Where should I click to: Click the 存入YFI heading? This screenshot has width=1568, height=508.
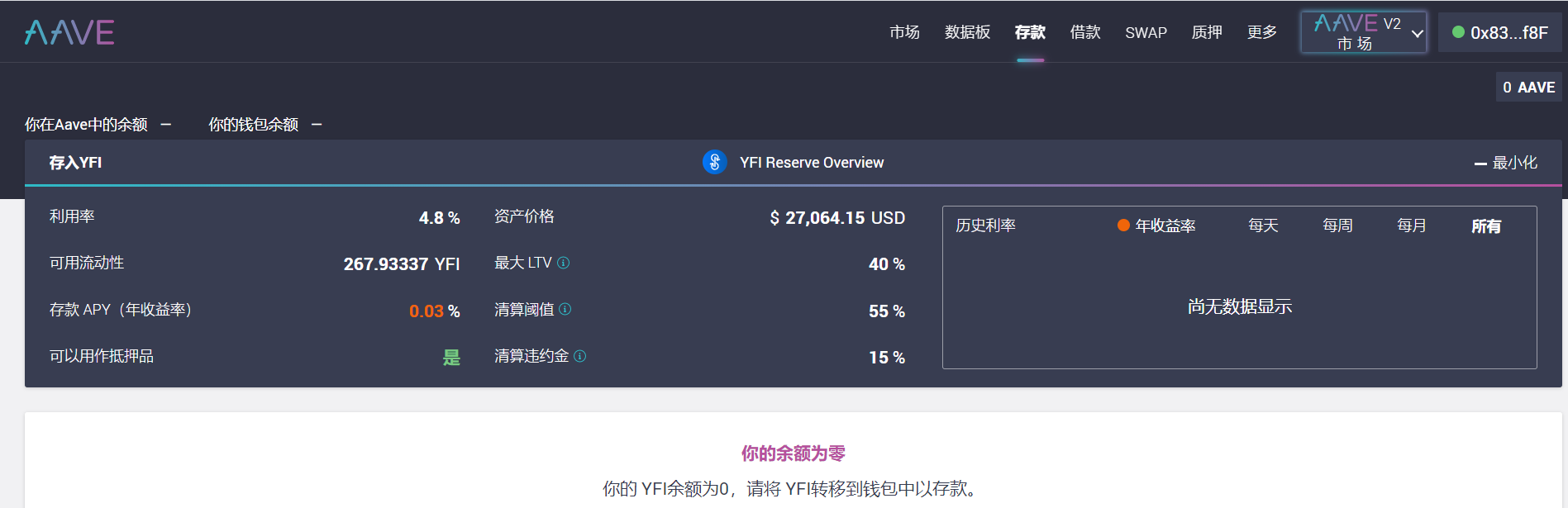75,163
